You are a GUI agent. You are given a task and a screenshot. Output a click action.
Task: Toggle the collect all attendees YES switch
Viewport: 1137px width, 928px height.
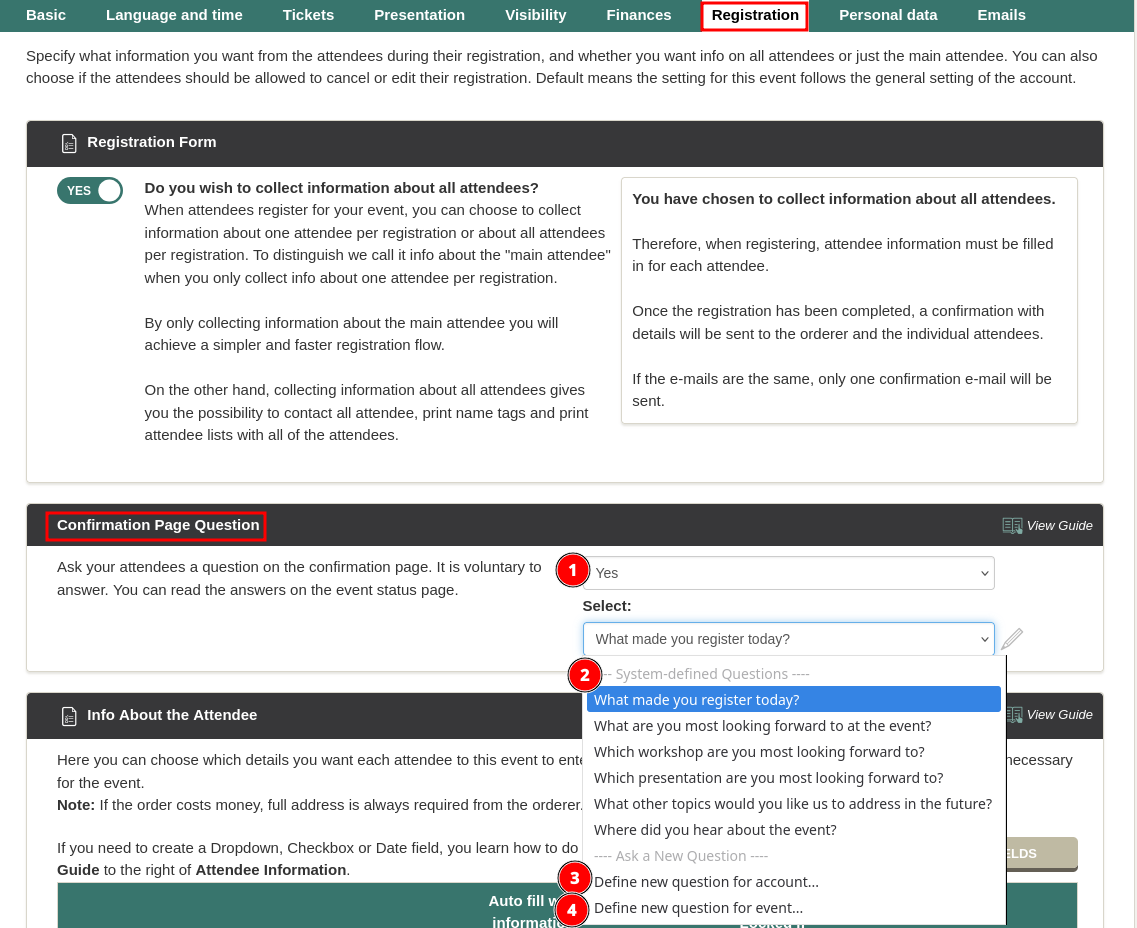pos(90,191)
